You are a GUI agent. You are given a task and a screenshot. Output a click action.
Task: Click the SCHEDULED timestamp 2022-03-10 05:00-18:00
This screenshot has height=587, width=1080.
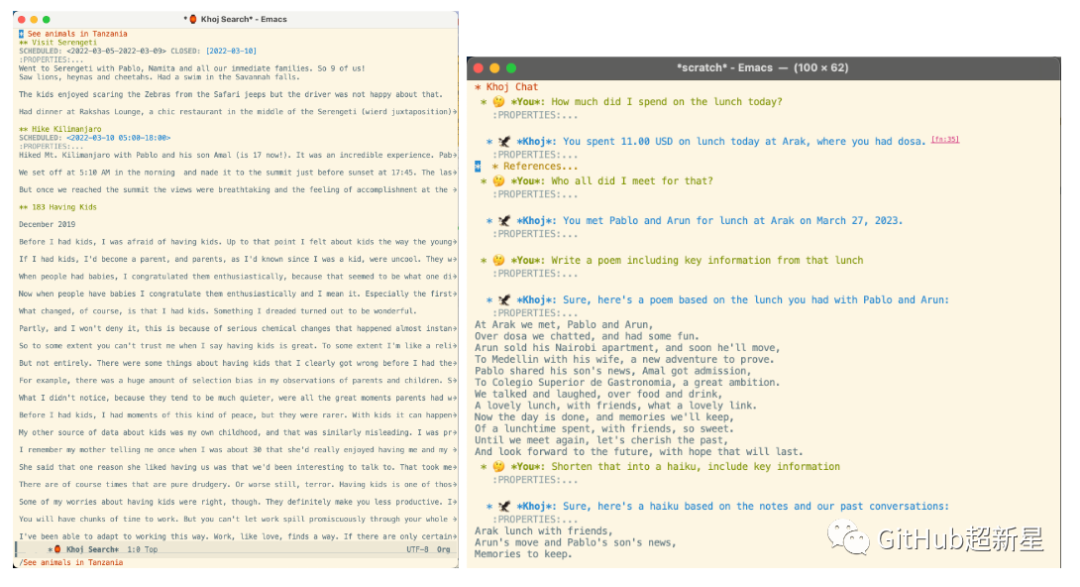pos(116,138)
